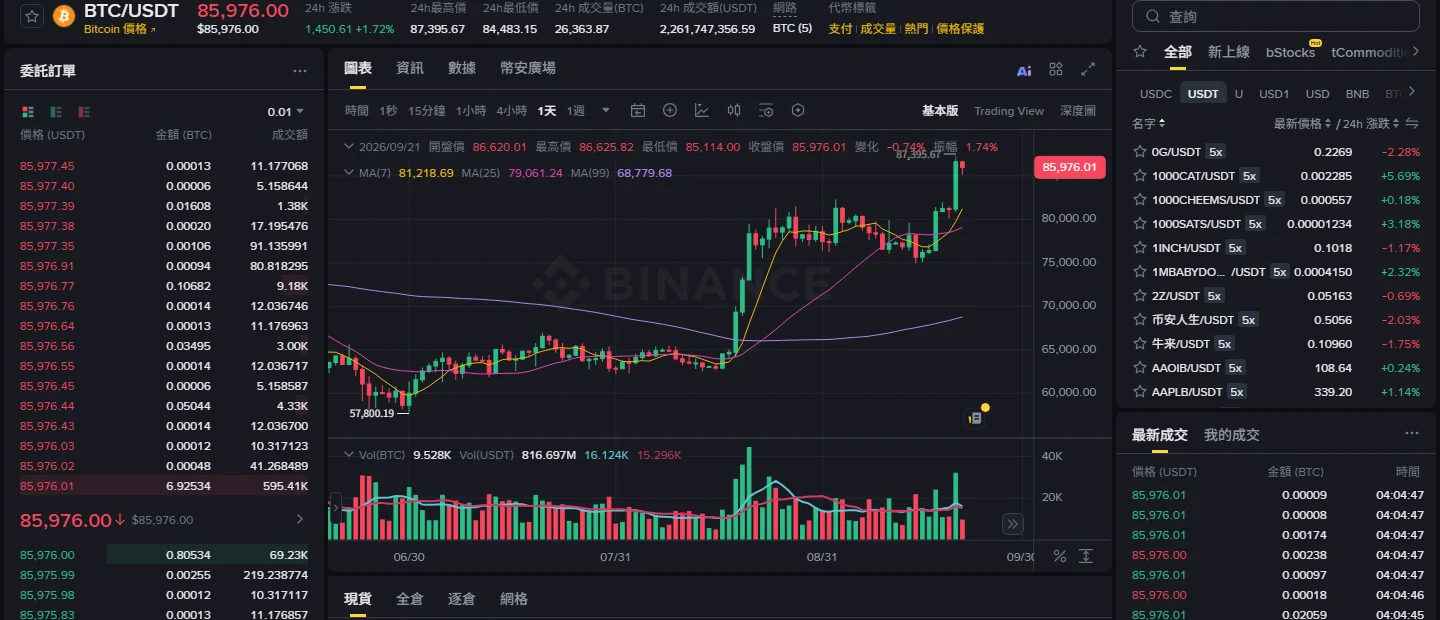Sort market list by 最新價格
Image resolution: width=1440 pixels, height=620 pixels.
[x=1302, y=124]
